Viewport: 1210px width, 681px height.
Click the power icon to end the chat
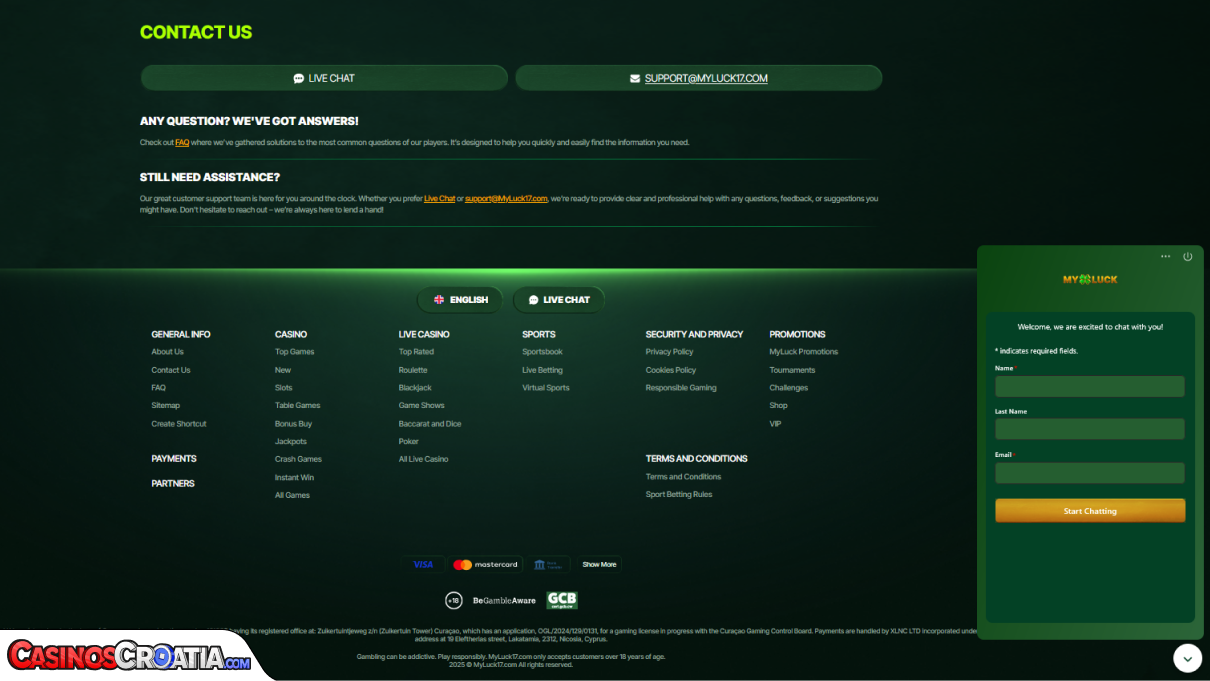pyautogui.click(x=1188, y=257)
